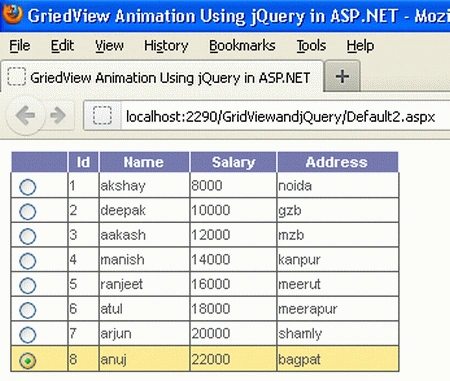
Task: Click the Address column header
Action: 337,162
